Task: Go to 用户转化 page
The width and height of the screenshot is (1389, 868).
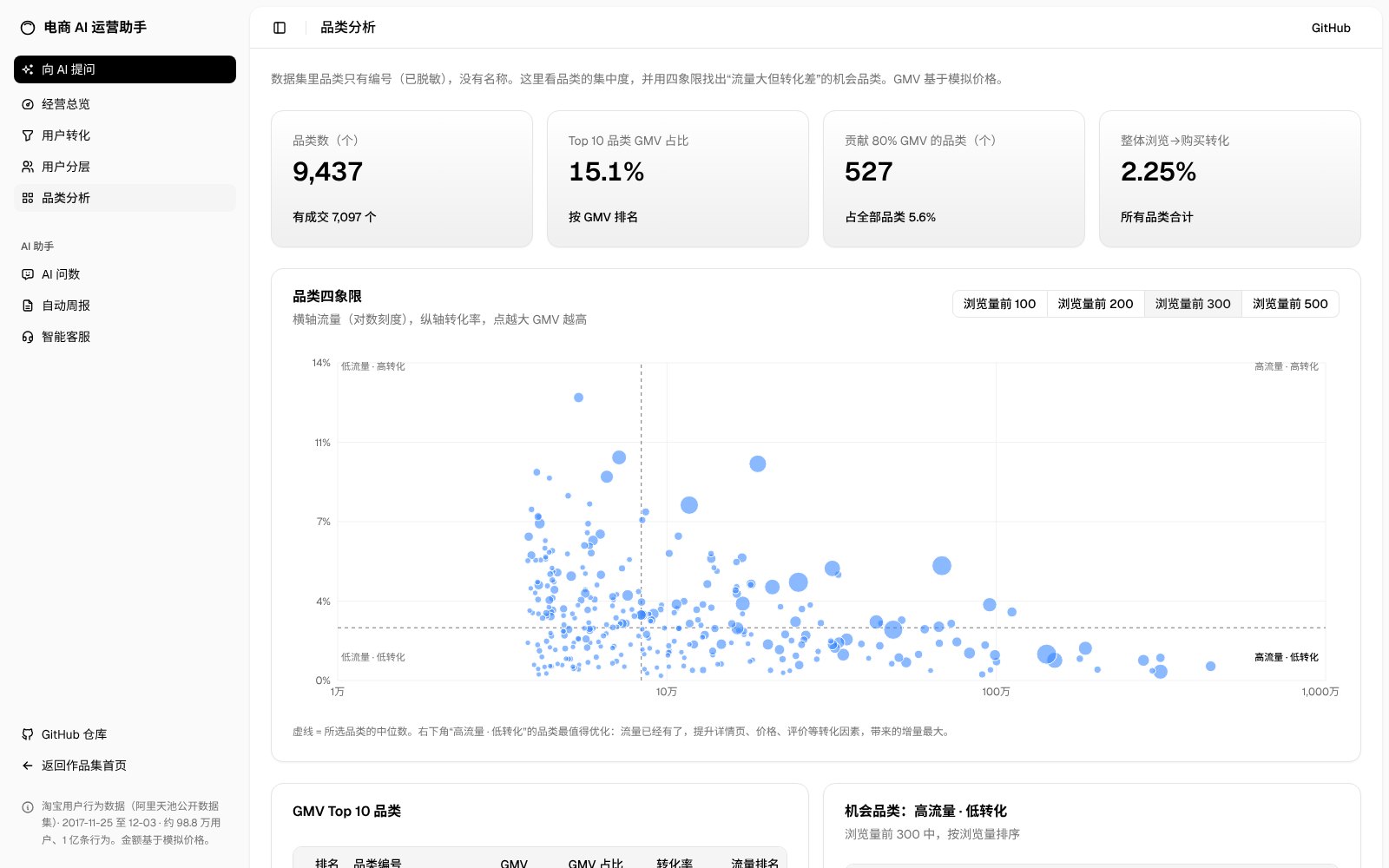Action: tap(125, 135)
